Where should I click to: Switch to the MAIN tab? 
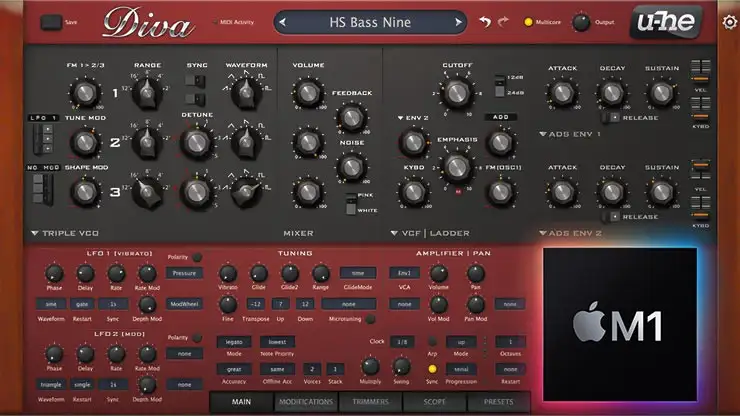(x=241, y=402)
